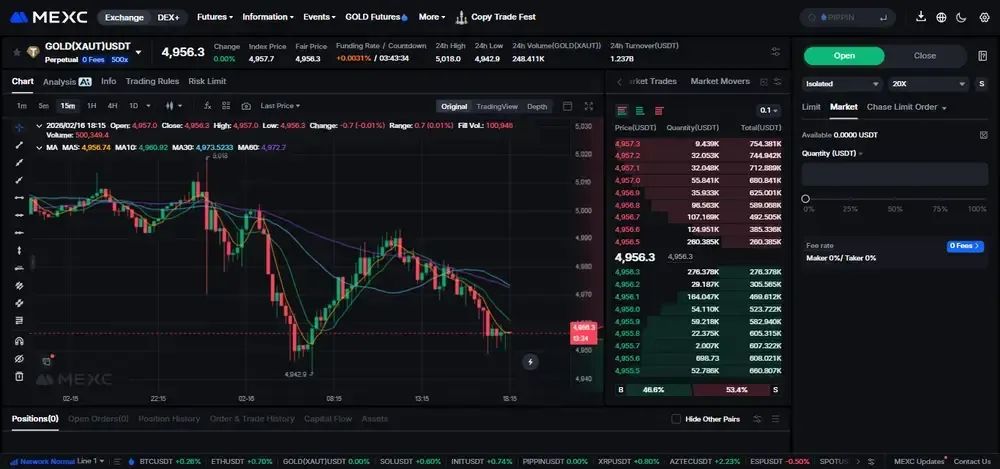Open the Isolated margin mode dropdown
1000x469 pixels.
point(842,84)
